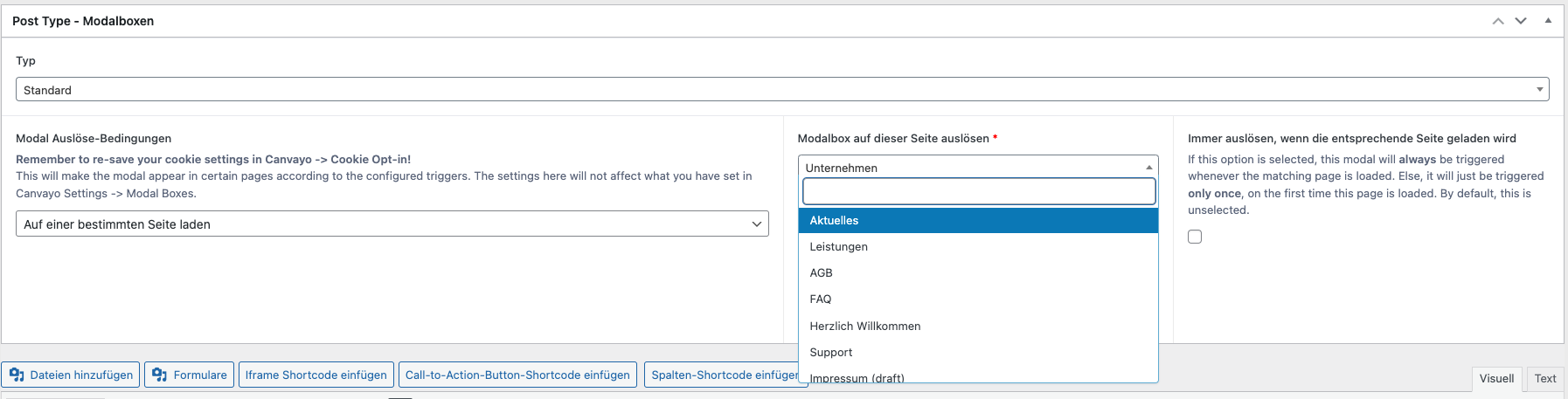The width and height of the screenshot is (1568, 399).
Task: Switch to the Text editor tab
Action: 1544,379
